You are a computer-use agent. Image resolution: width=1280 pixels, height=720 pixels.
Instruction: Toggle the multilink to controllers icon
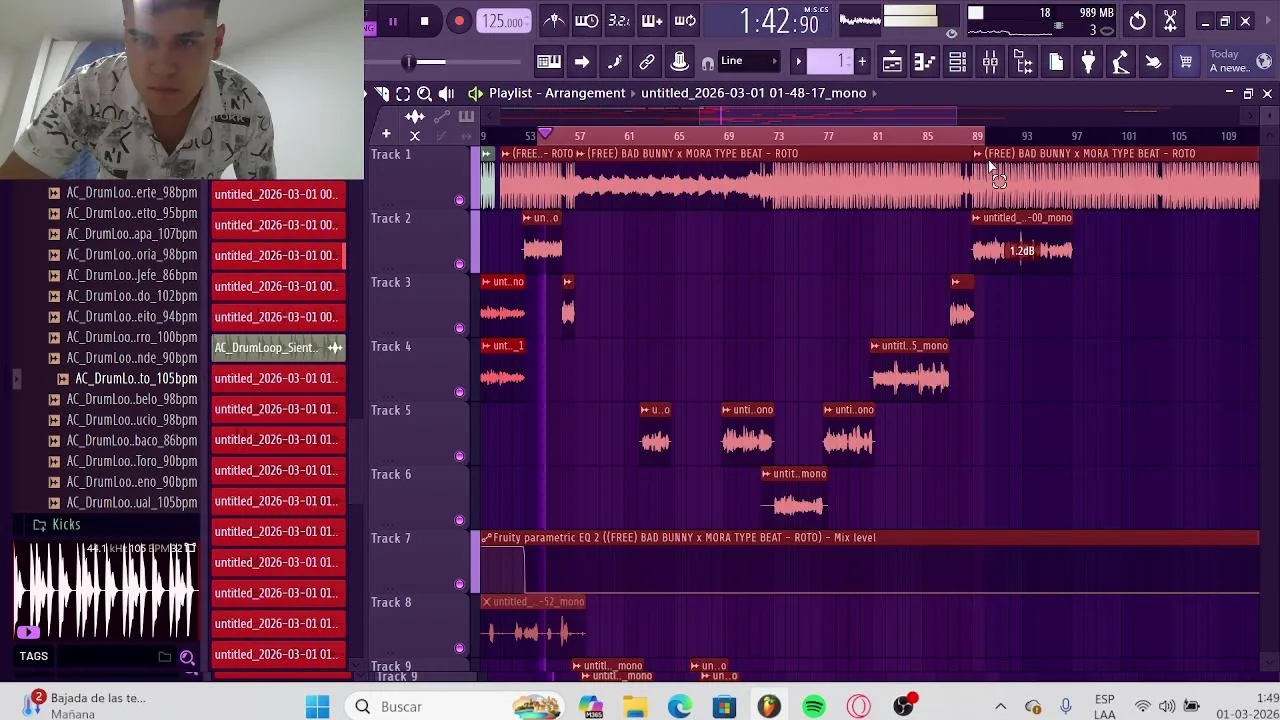[647, 62]
